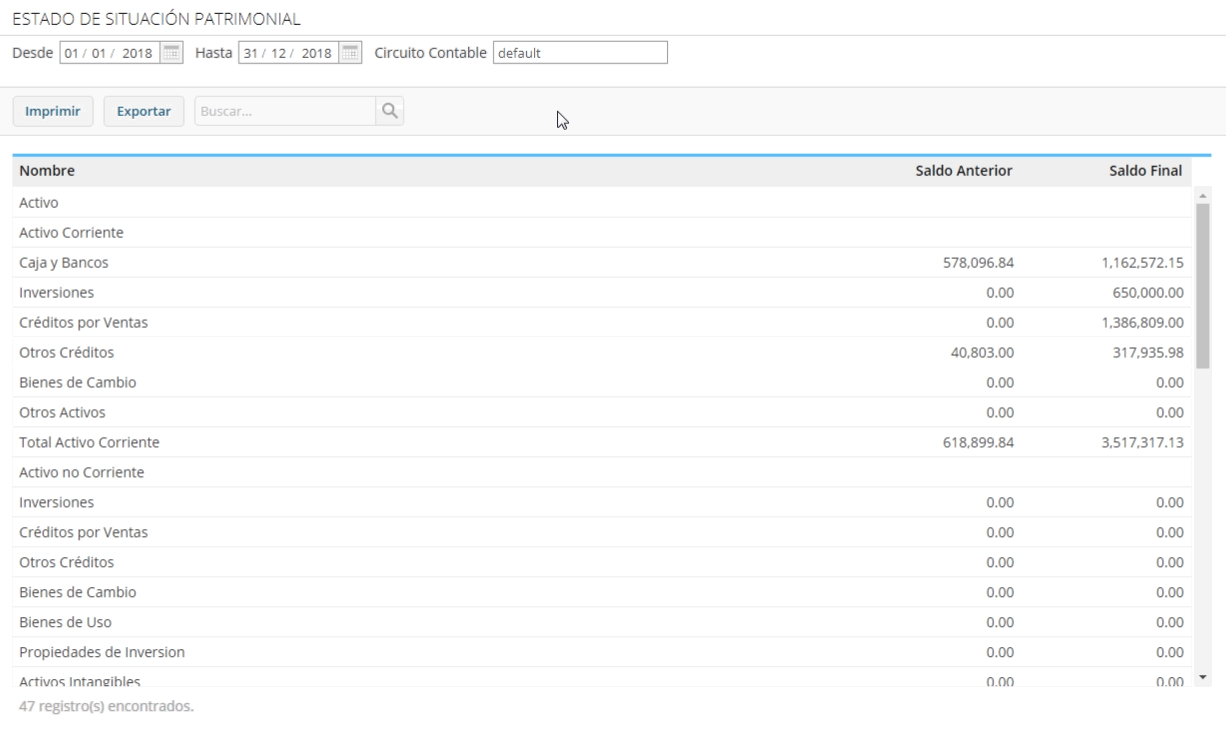This screenshot has height=742, width=1226.
Task: Click the scrollbar up arrow
Action: (x=1203, y=195)
